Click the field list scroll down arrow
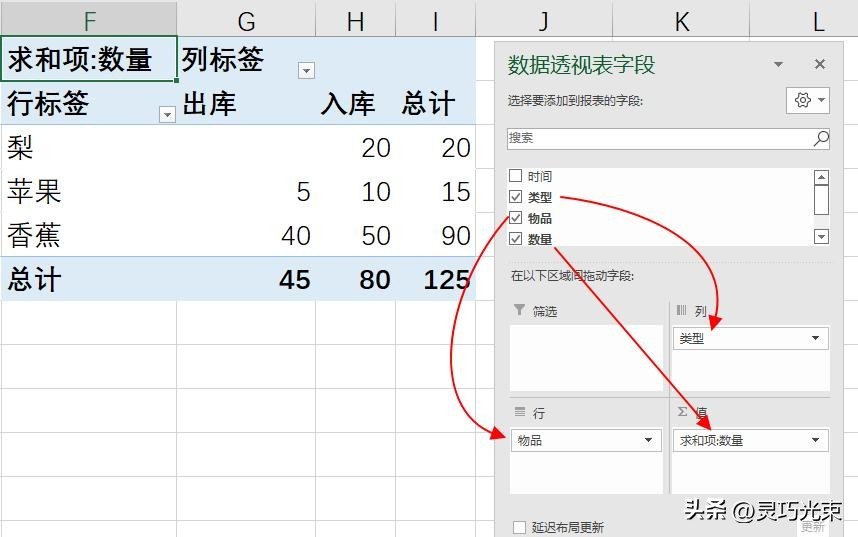 (x=821, y=236)
